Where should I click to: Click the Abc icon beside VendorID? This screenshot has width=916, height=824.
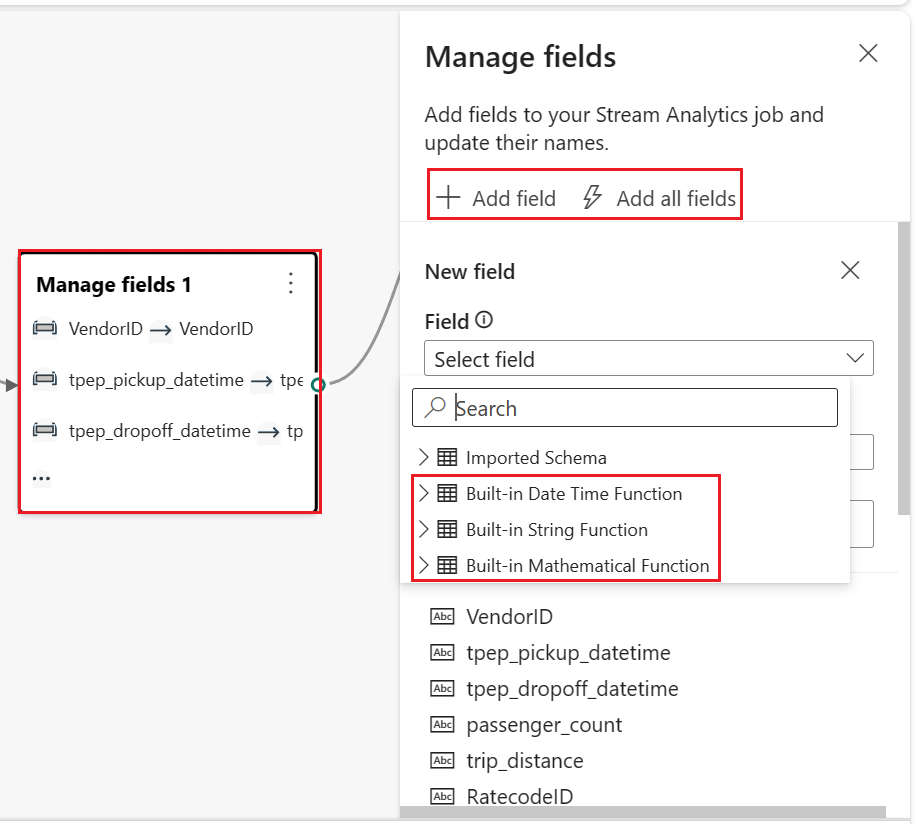[x=441, y=616]
